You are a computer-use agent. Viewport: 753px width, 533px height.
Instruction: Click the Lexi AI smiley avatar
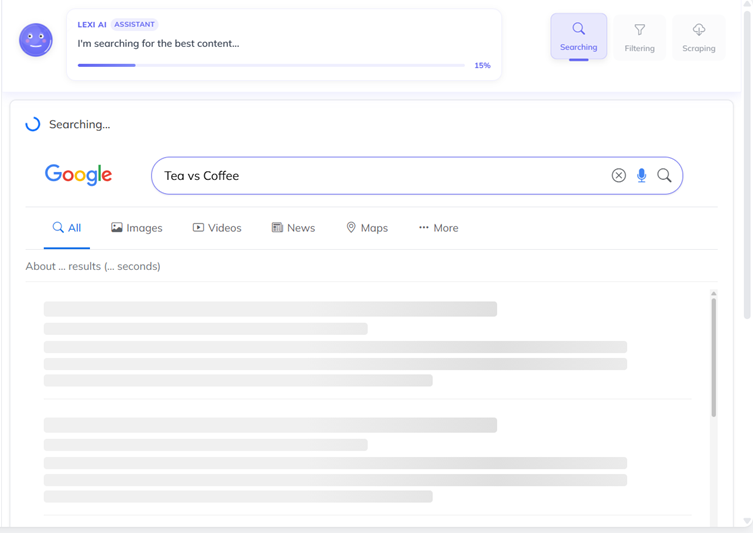click(x=36, y=40)
